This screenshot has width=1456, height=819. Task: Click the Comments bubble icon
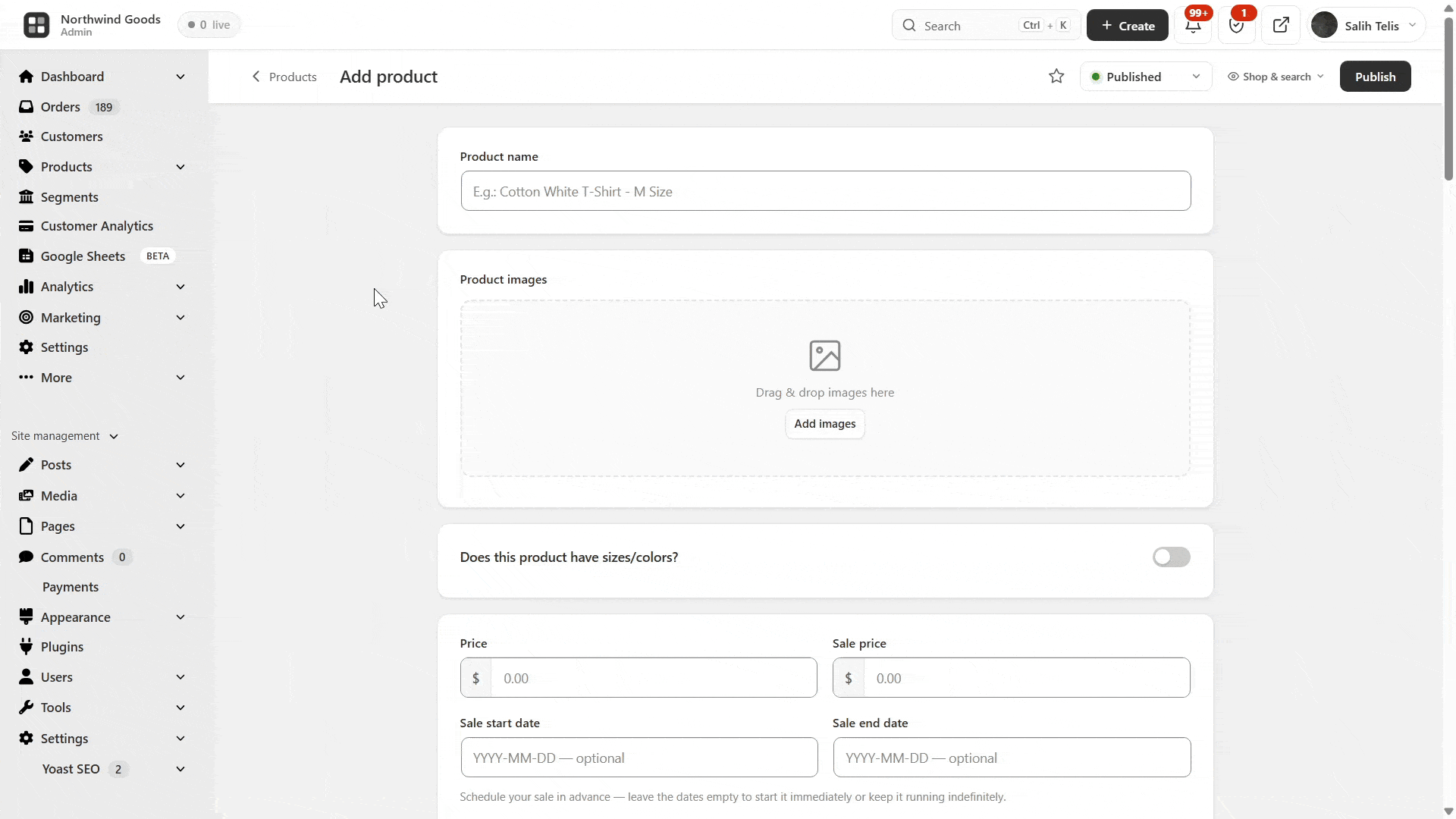pyautogui.click(x=26, y=557)
